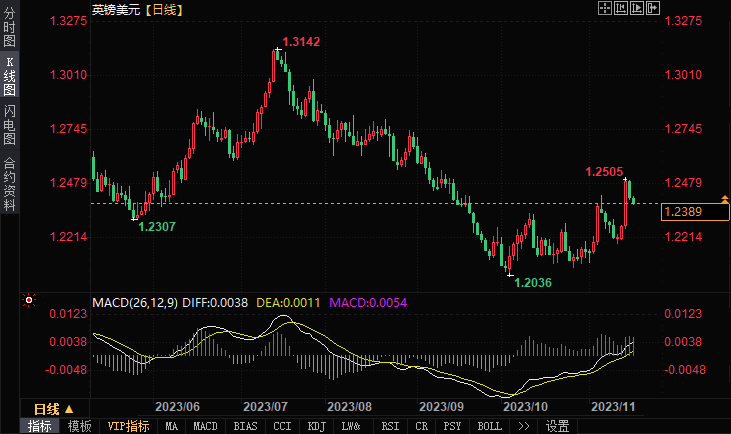
Task: Open the 设置 settings button
Action: (557, 426)
